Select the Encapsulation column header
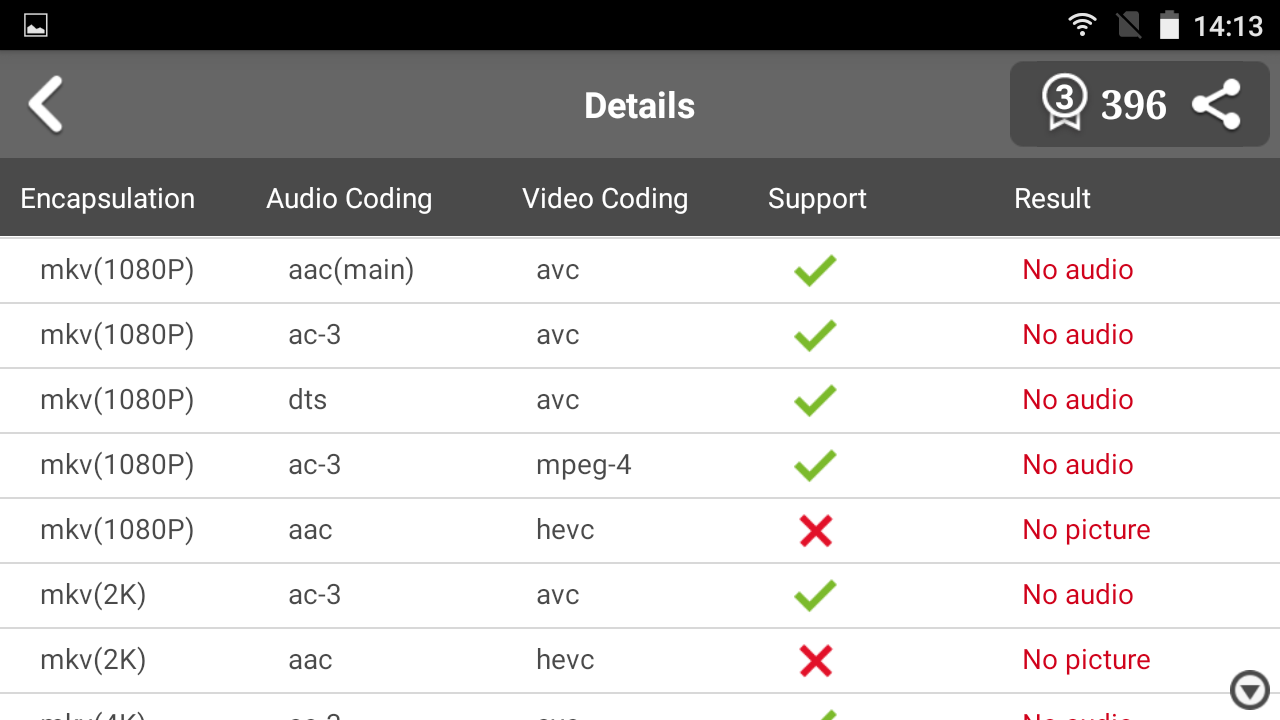Viewport: 1280px width, 720px height. coord(108,198)
